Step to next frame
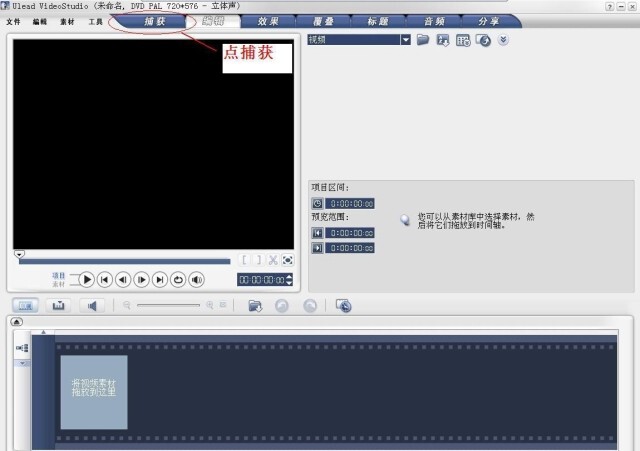Image resolution: width=640 pixels, height=451 pixels. [141, 280]
